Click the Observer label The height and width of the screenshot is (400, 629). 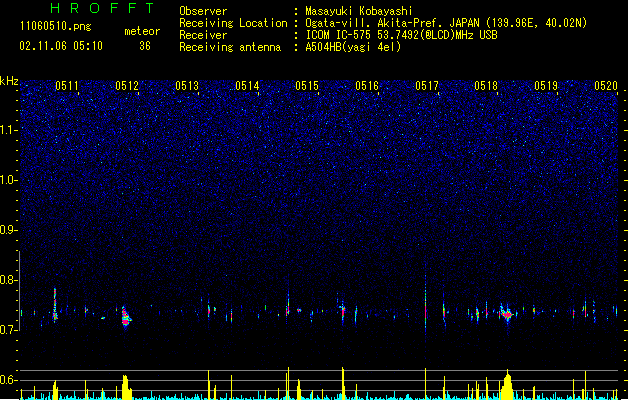click(203, 11)
